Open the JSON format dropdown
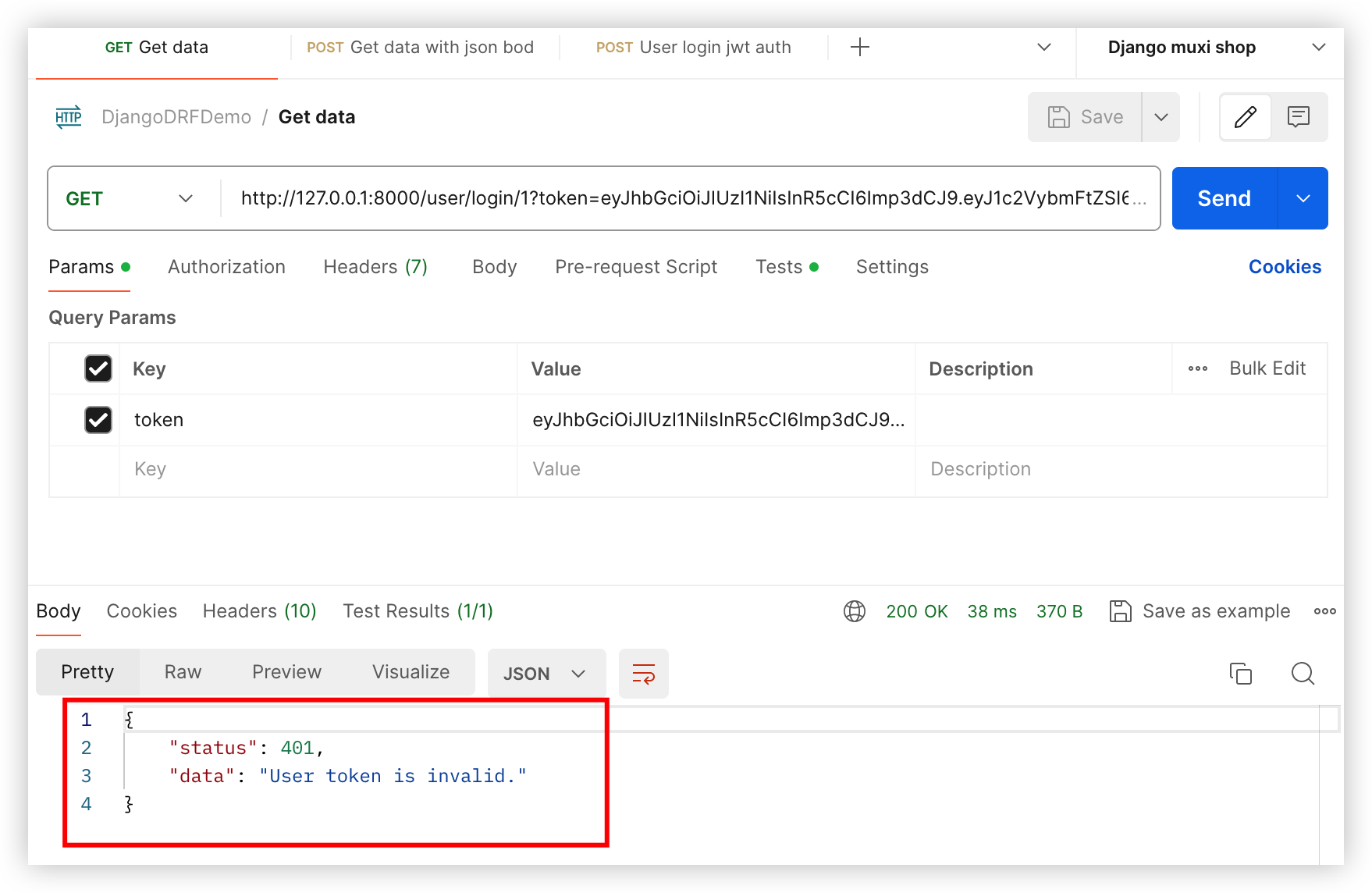This screenshot has width=1372, height=893. [x=545, y=674]
